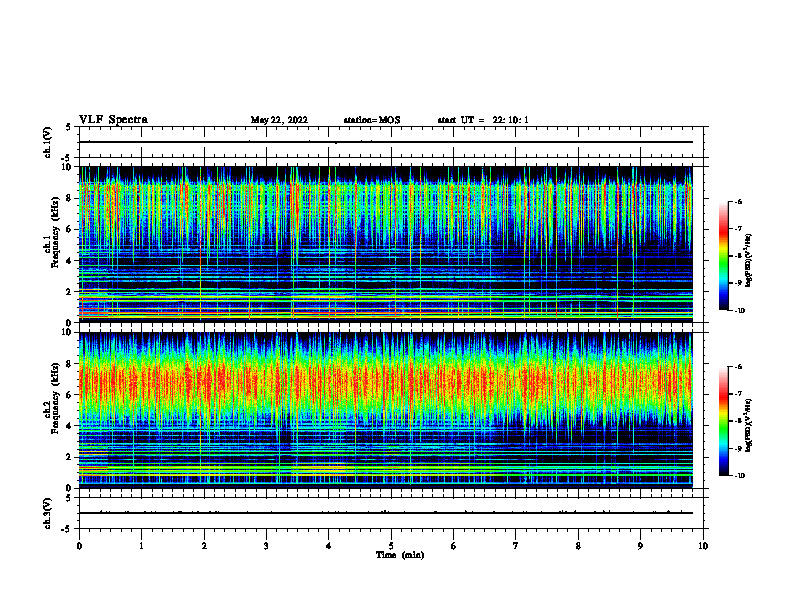Click the "VLF Spectra" title text
The width and height of the screenshot is (792, 612).
(113, 120)
